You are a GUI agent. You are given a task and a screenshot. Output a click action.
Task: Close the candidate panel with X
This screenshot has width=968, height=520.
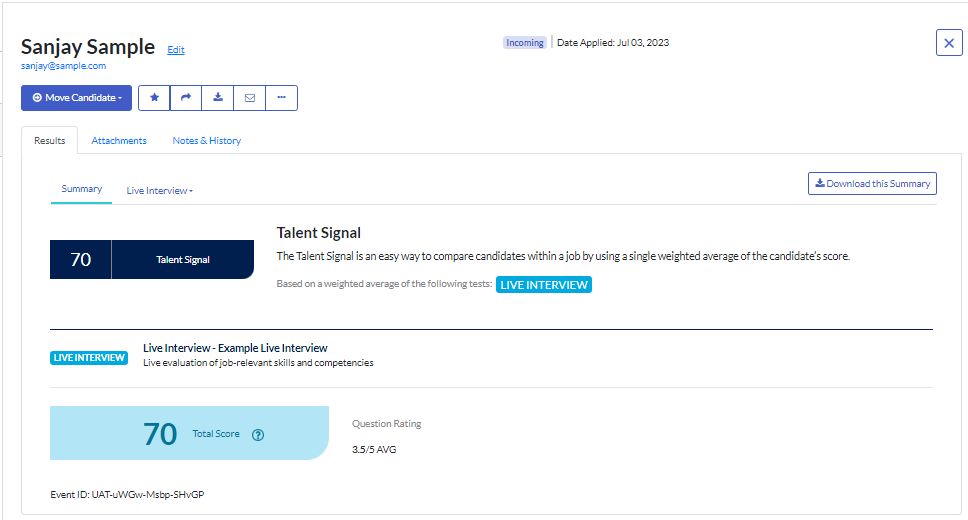949,43
